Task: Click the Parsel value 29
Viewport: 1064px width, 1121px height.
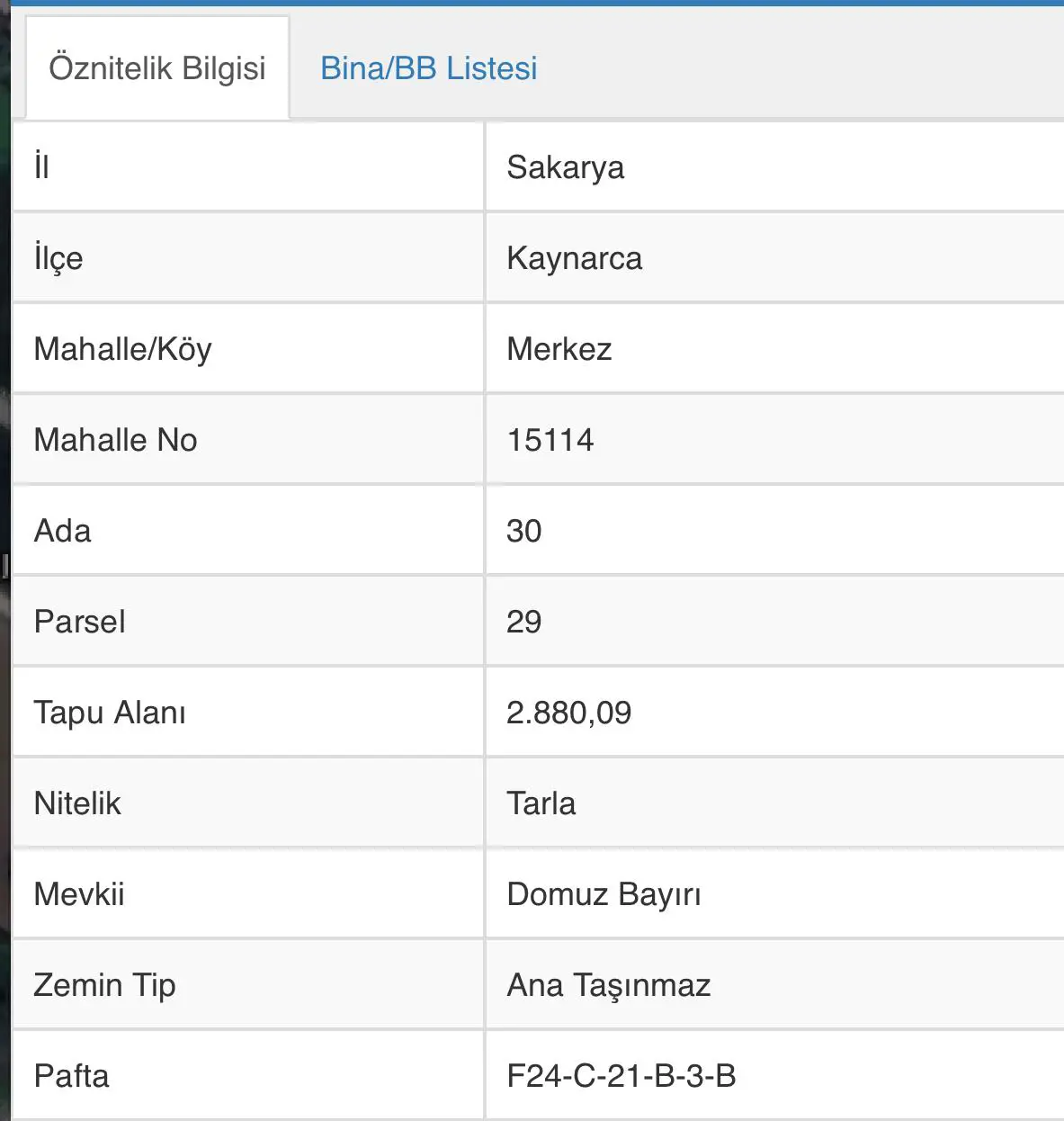Action: [524, 622]
